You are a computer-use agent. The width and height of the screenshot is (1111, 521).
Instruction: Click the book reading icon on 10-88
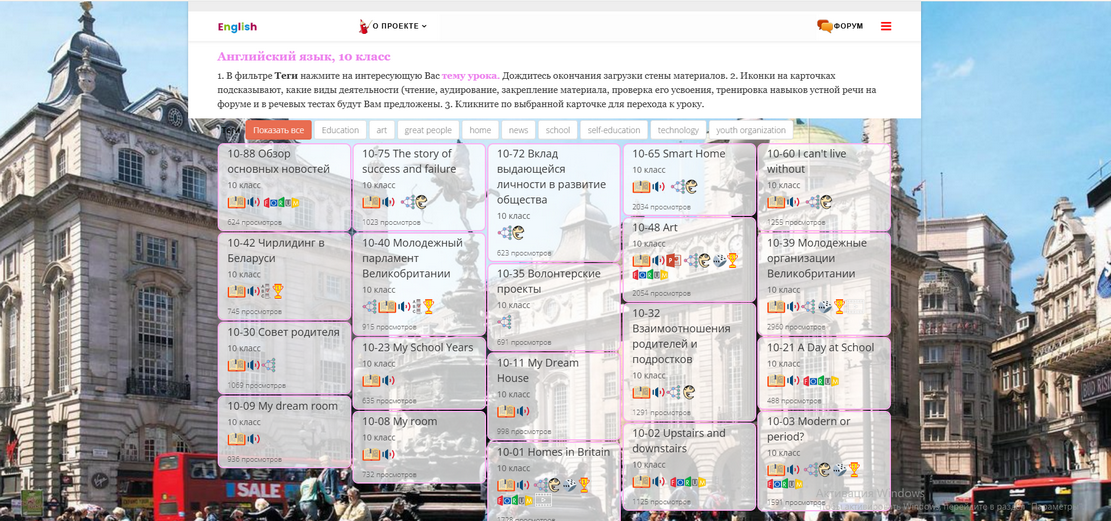pos(236,202)
